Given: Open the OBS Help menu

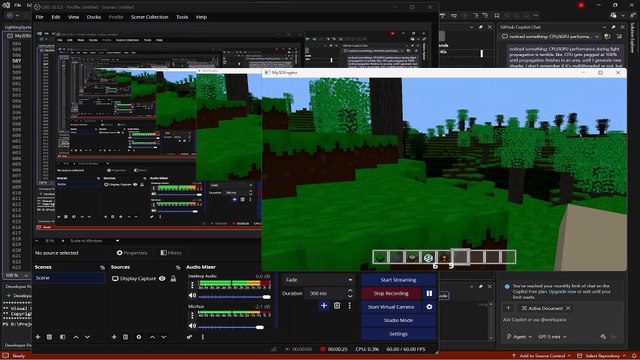Looking at the screenshot, I should tap(201, 17).
